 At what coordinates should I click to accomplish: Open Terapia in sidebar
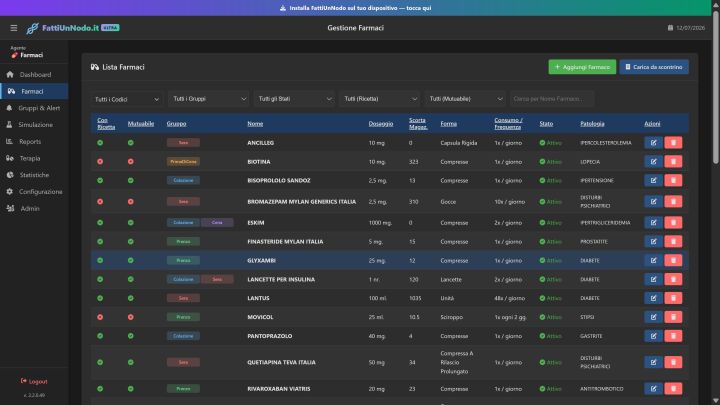[x=34, y=158]
